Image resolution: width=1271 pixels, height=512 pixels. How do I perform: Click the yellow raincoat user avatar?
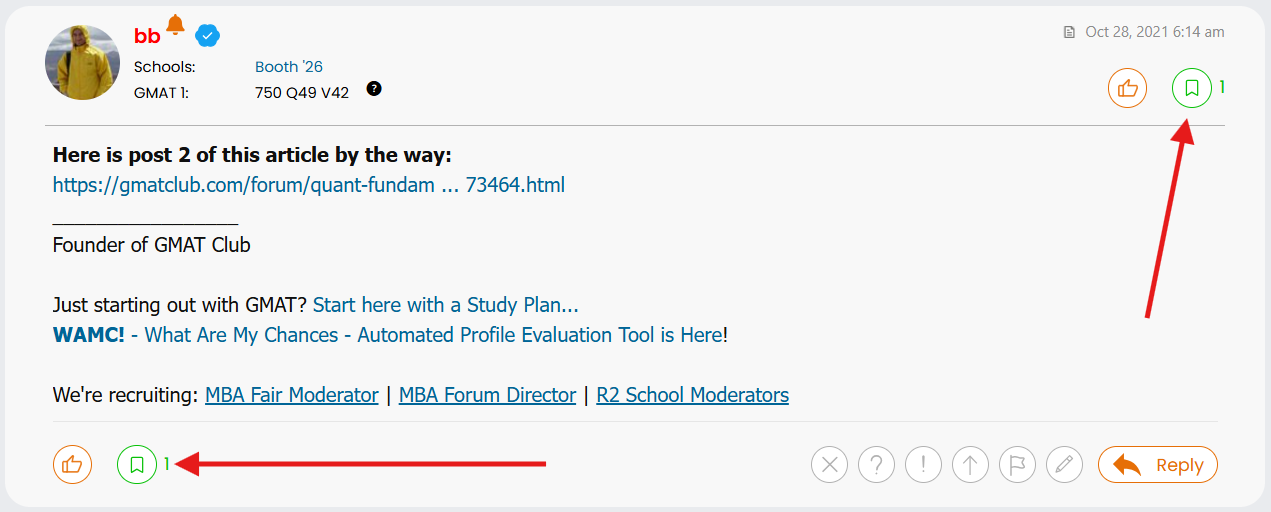(x=83, y=62)
